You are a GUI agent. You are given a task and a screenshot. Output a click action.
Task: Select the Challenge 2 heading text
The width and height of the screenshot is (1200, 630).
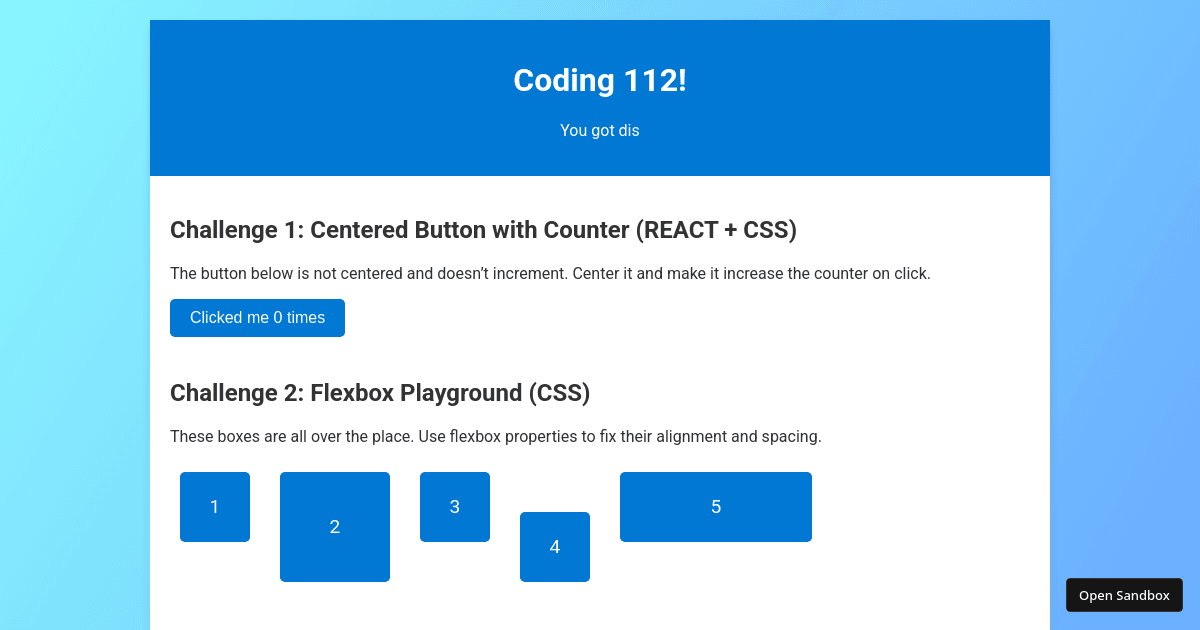coord(380,392)
